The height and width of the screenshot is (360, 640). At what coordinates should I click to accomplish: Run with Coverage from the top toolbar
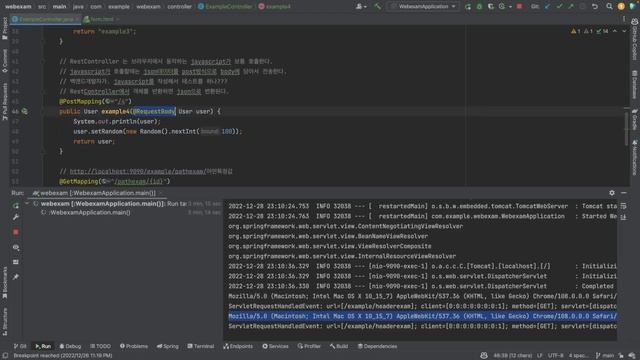pyautogui.click(x=491, y=7)
